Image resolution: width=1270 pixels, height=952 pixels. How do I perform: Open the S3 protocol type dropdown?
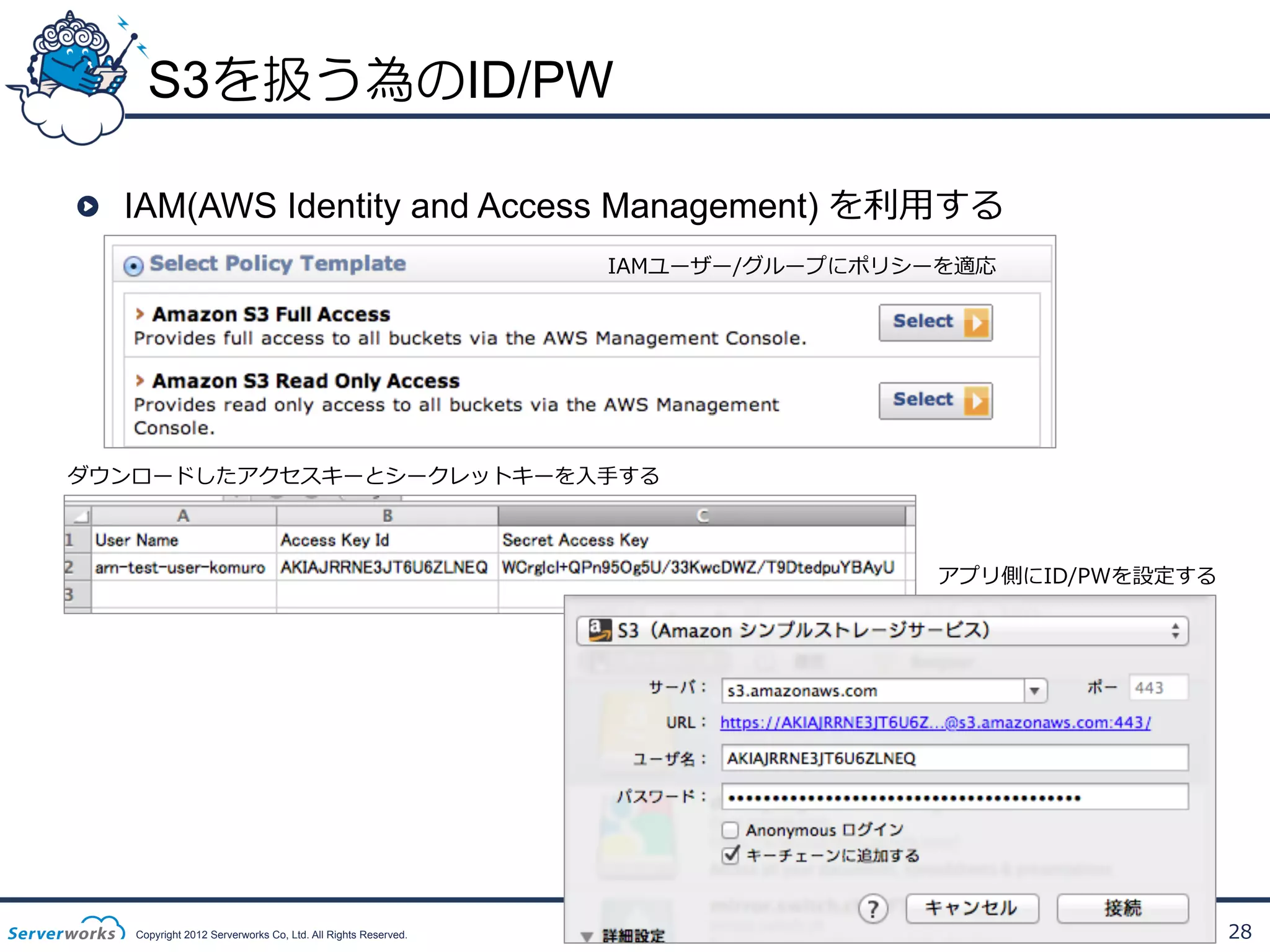pos(882,631)
